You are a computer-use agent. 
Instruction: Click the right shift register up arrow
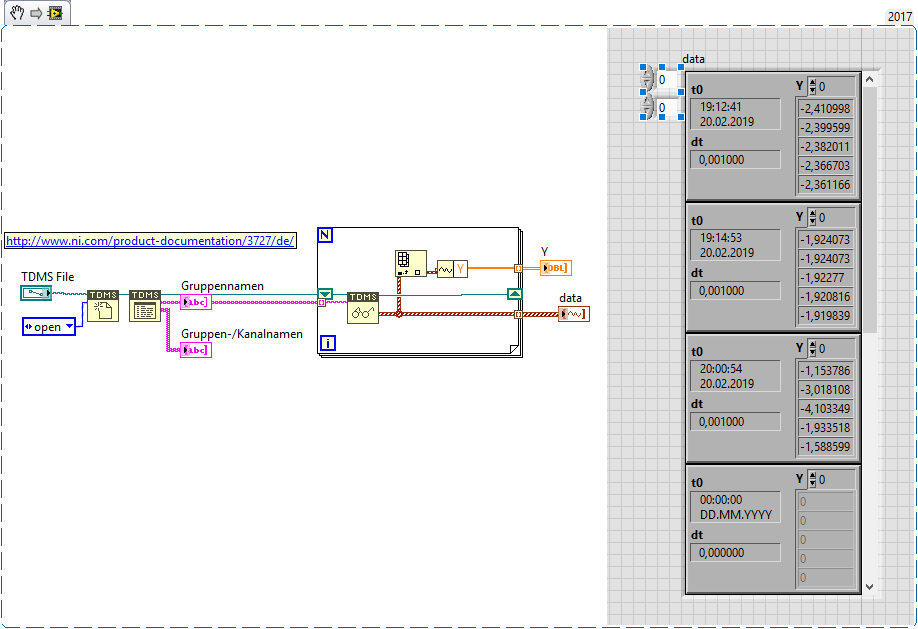point(514,294)
